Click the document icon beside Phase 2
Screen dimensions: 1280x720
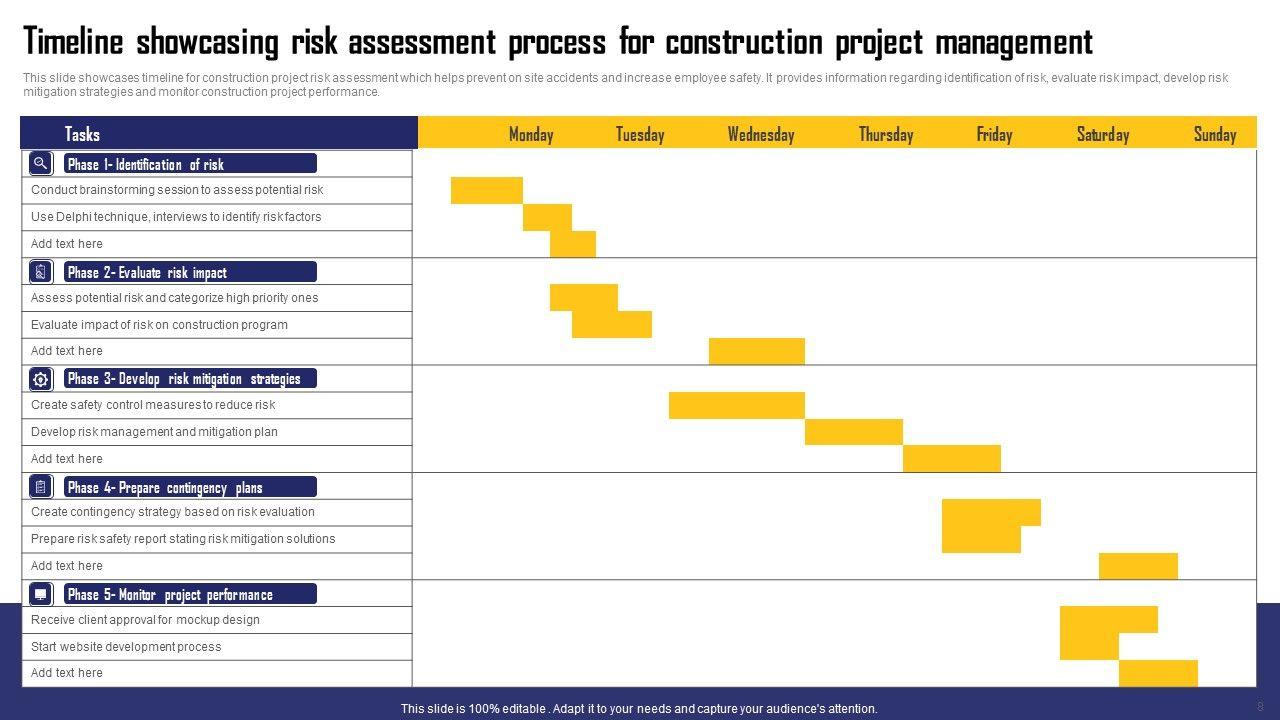click(41, 271)
